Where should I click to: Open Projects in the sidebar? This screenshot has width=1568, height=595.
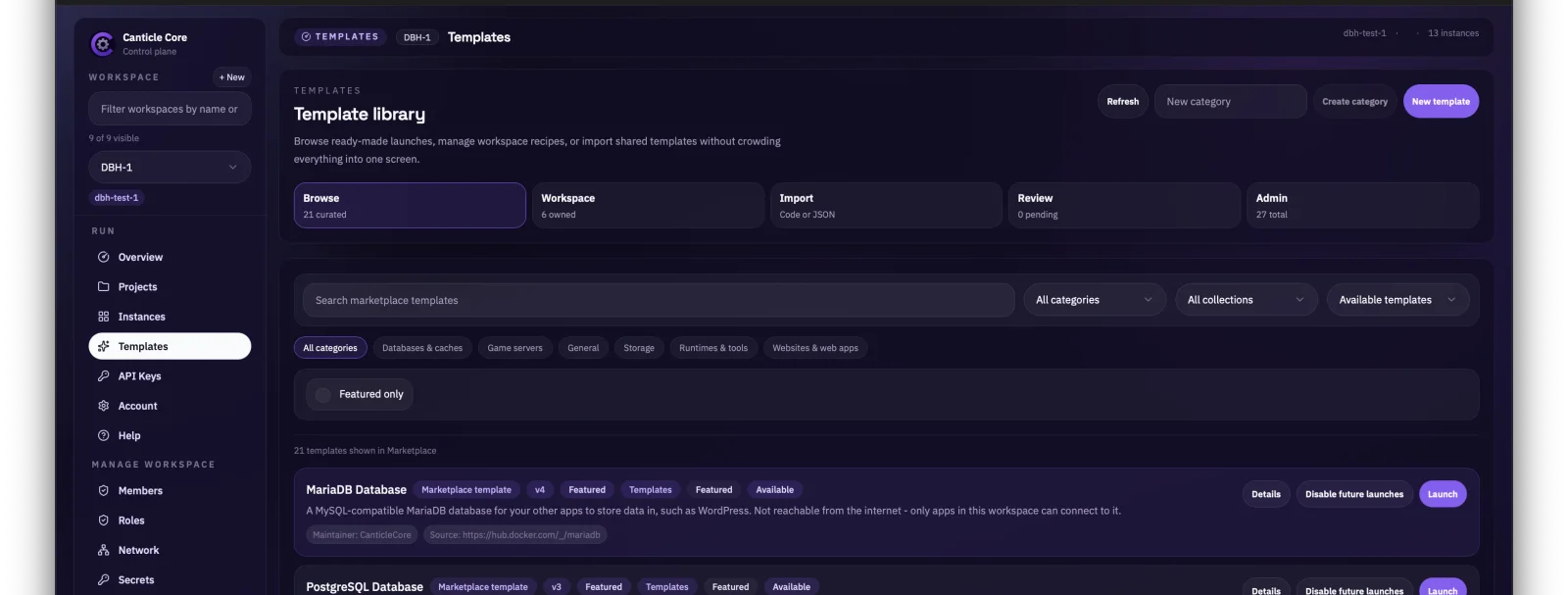point(170,286)
